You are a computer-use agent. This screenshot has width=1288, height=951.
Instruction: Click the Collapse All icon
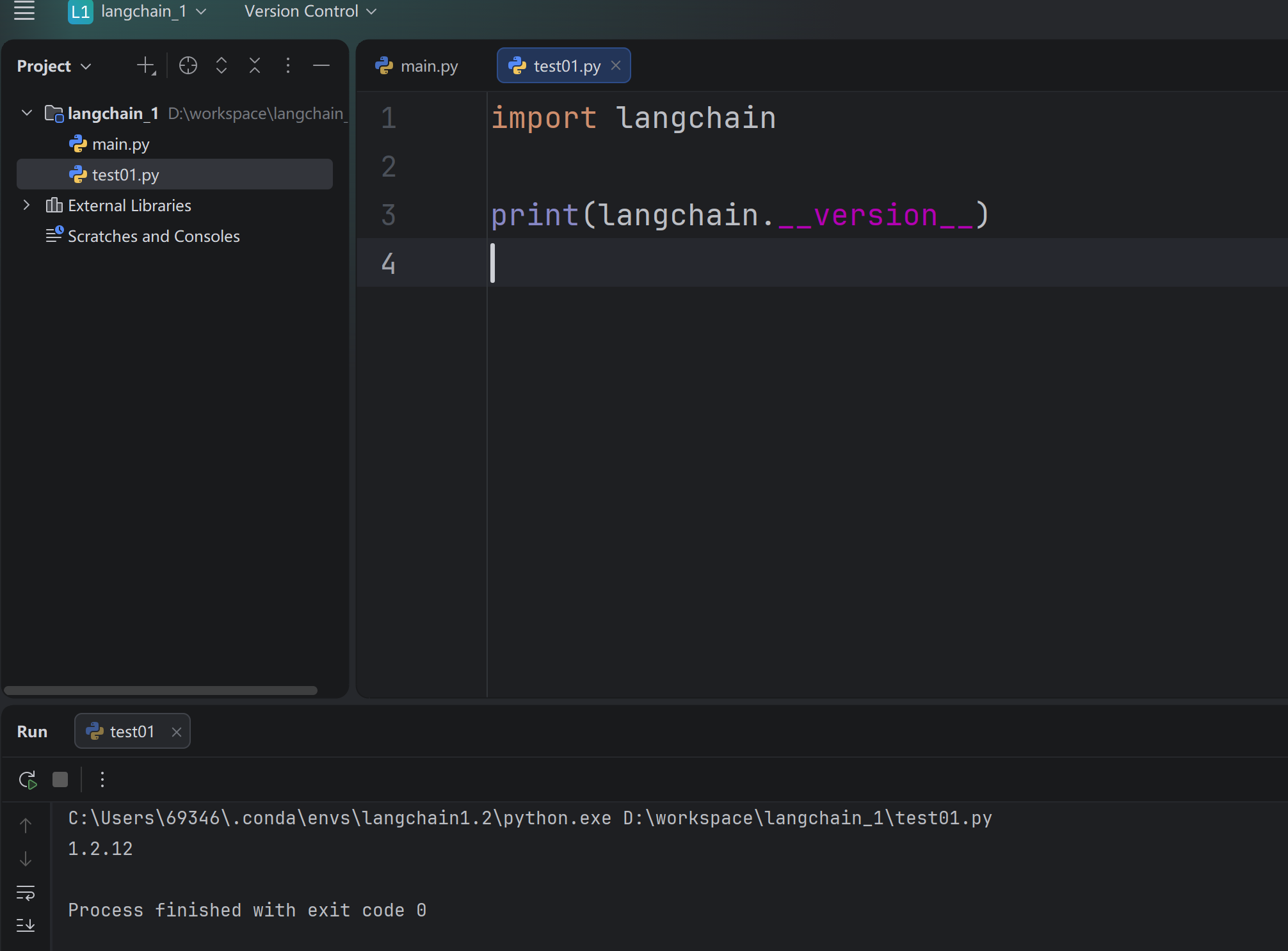(255, 65)
